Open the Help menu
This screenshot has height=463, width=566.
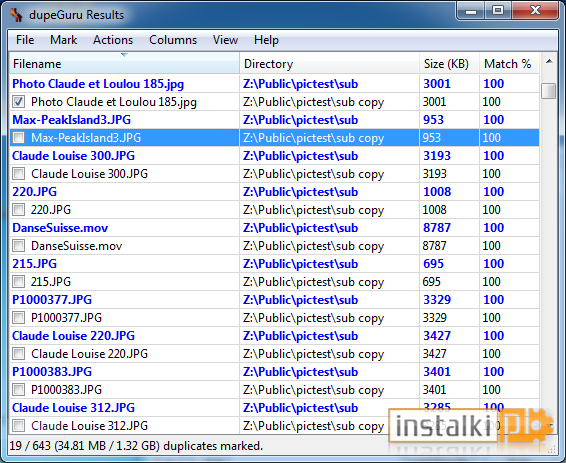[x=266, y=40]
